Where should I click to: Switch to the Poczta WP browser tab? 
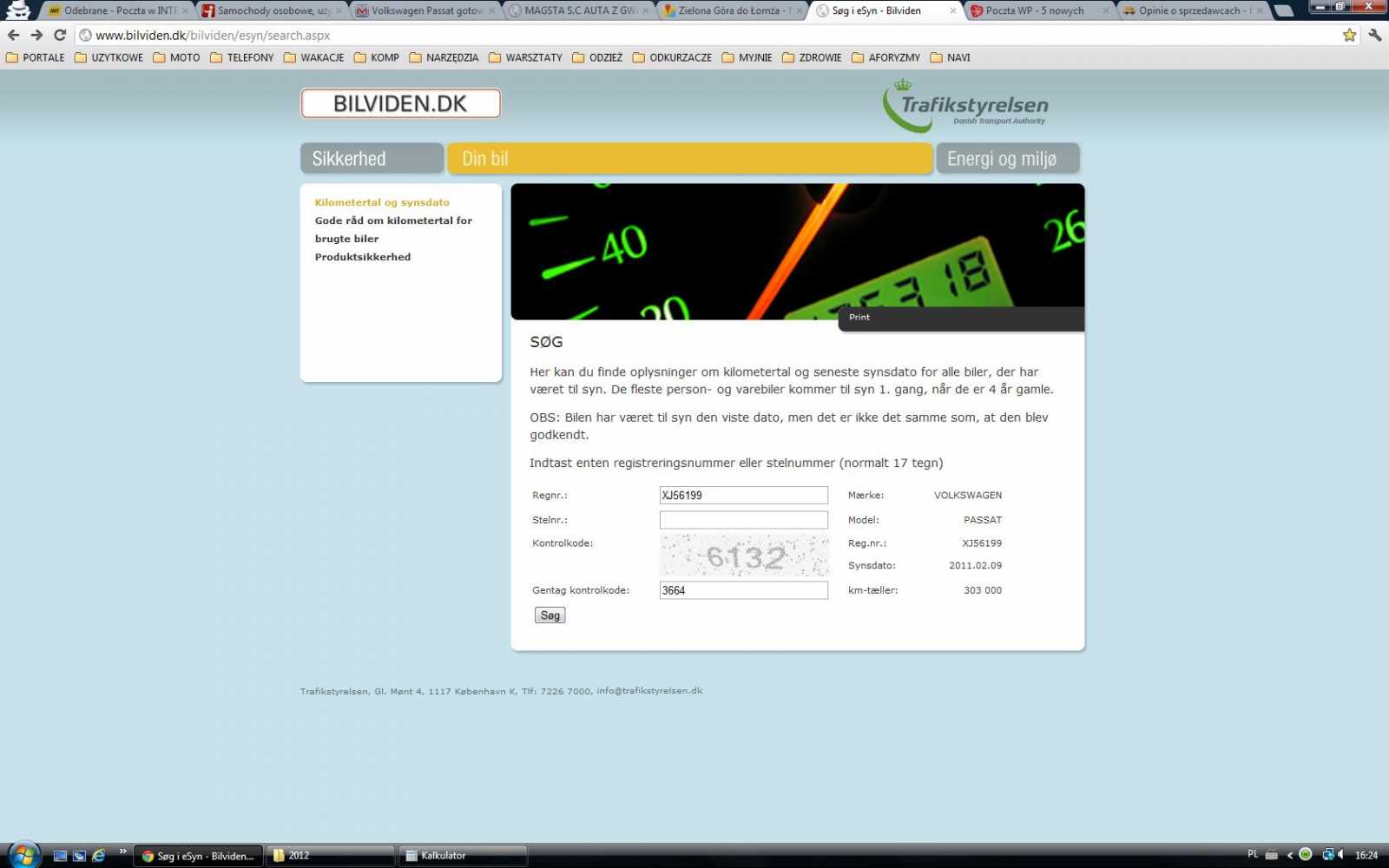pyautogui.click(x=1038, y=11)
